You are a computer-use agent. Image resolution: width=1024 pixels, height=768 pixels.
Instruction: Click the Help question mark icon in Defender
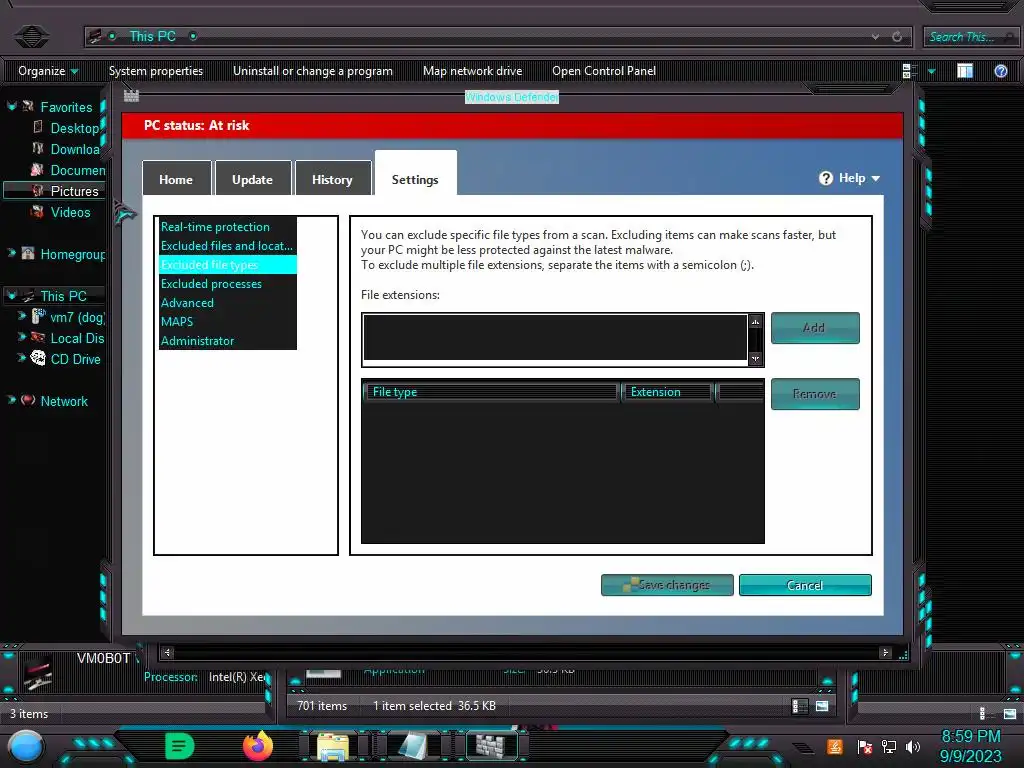[x=826, y=178]
